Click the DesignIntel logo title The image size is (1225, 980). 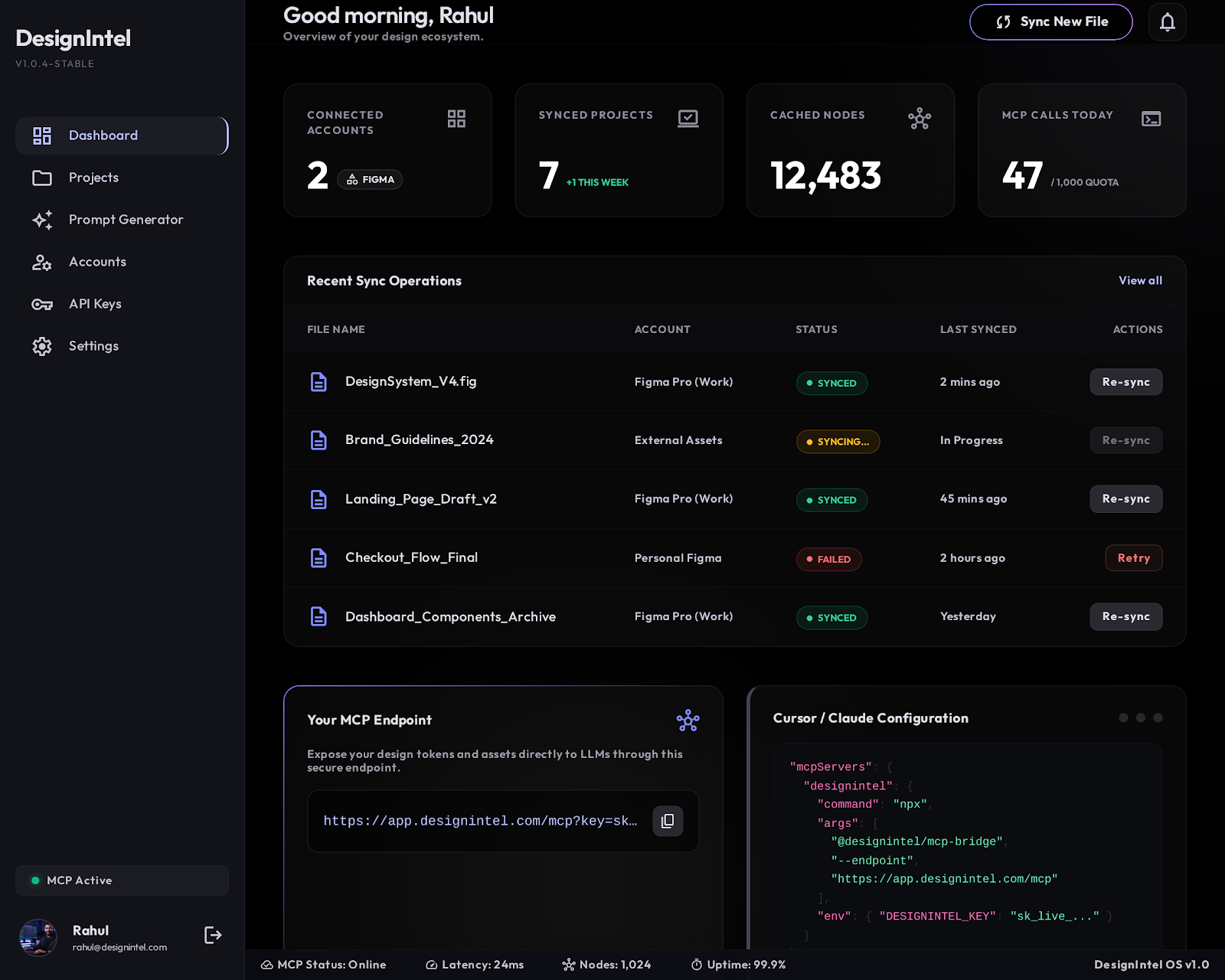73,38
